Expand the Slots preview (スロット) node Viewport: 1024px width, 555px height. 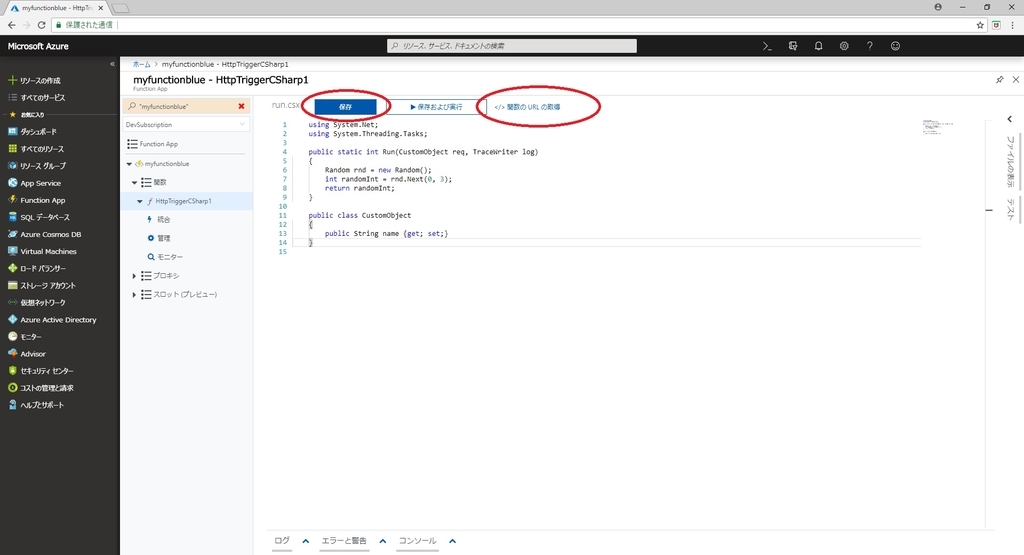click(x=134, y=295)
